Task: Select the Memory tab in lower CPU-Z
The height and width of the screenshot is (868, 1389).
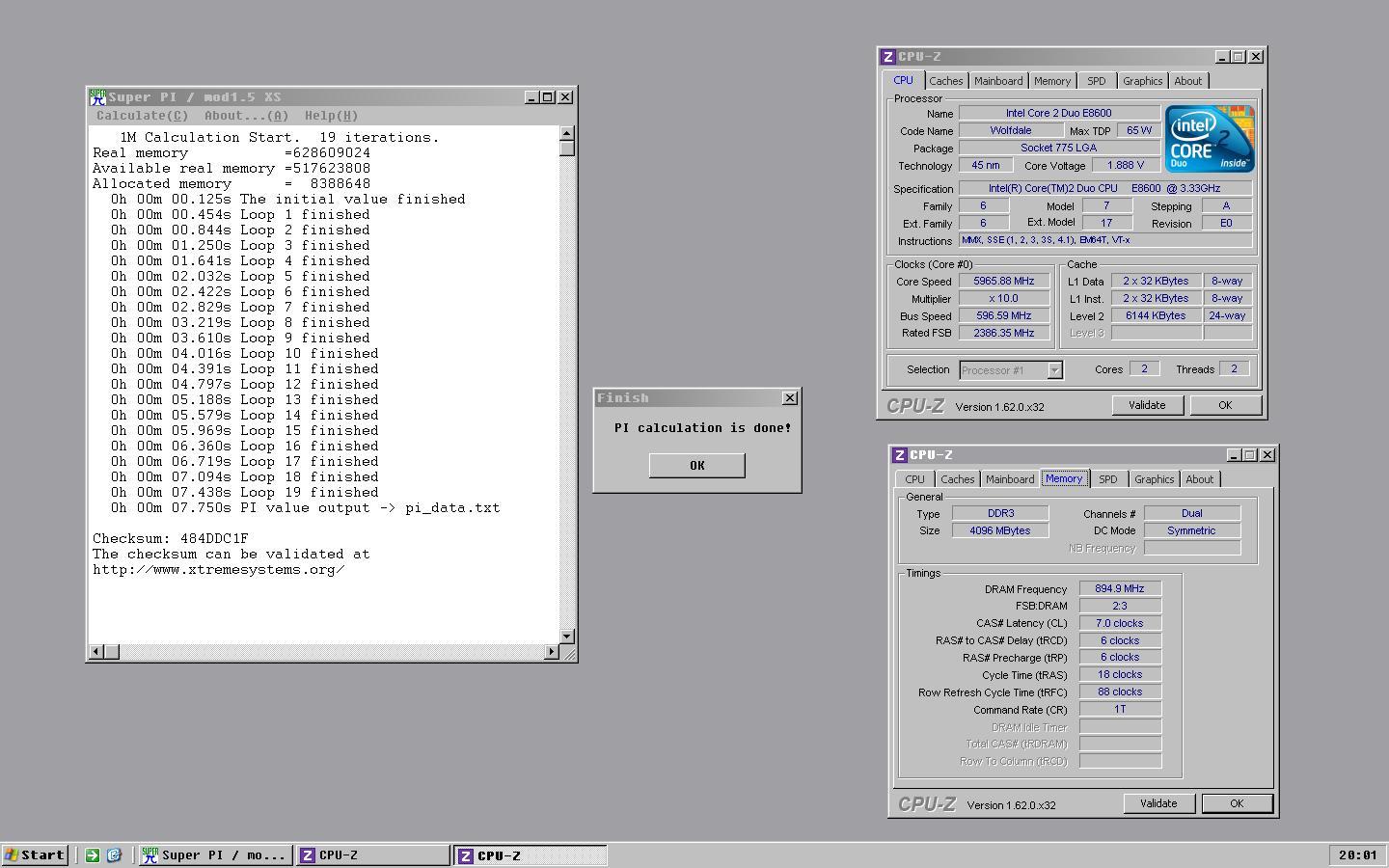Action: (x=1064, y=478)
